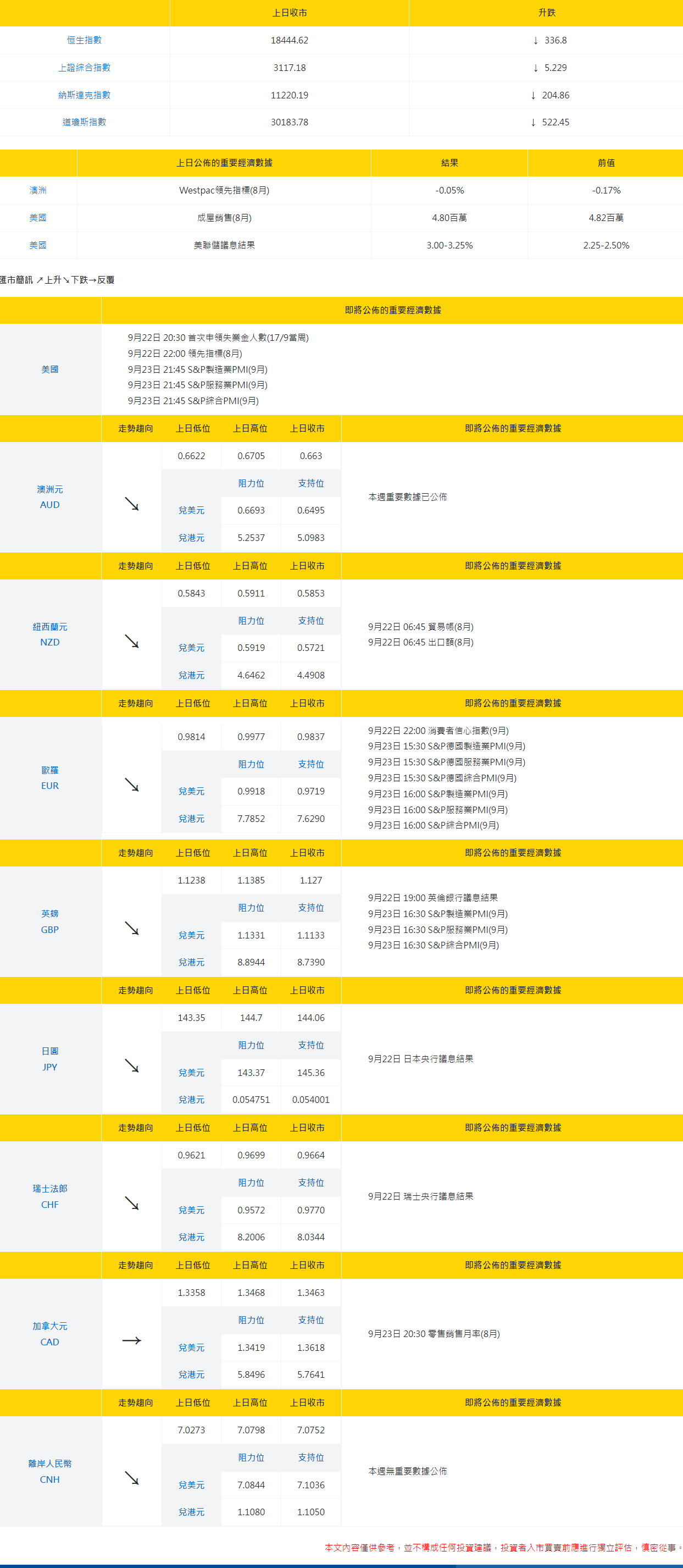
Task: Click the 恒生指數 index link
Action: point(85,40)
